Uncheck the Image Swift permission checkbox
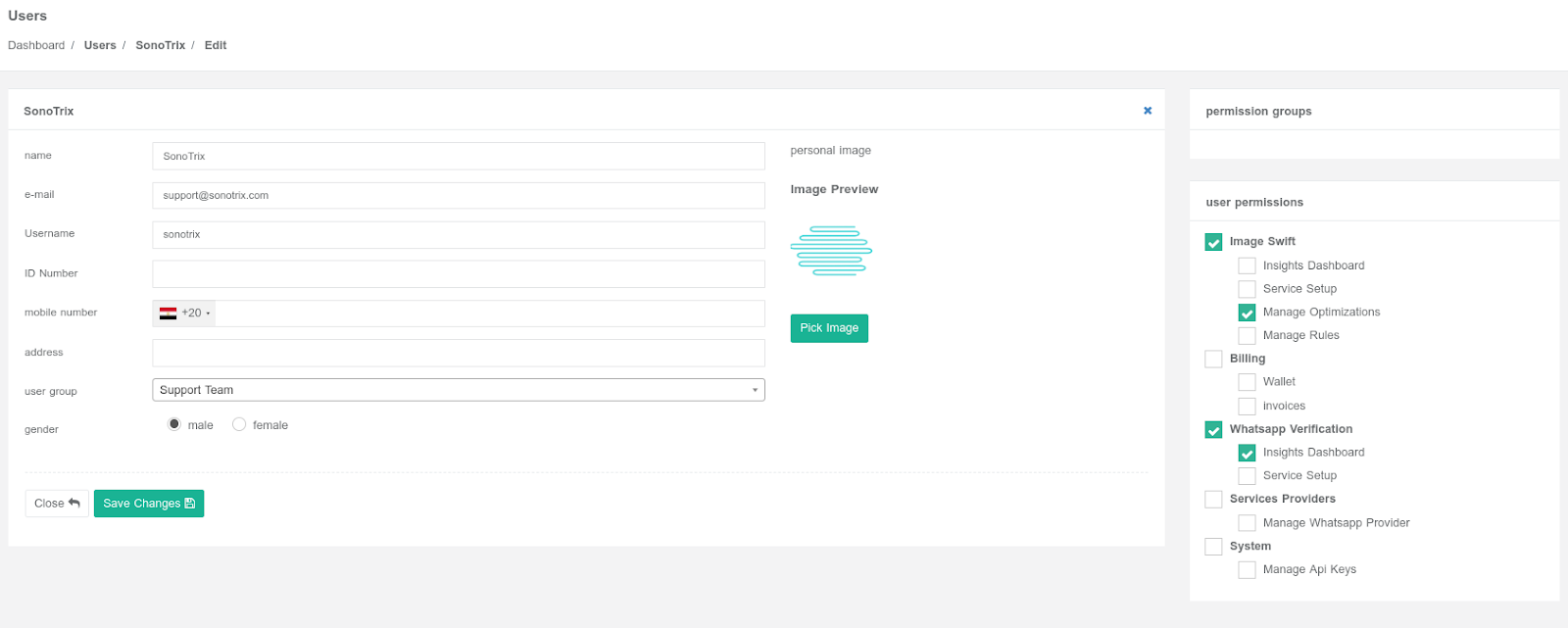Screen dimensions: 1568x628 tap(1213, 242)
